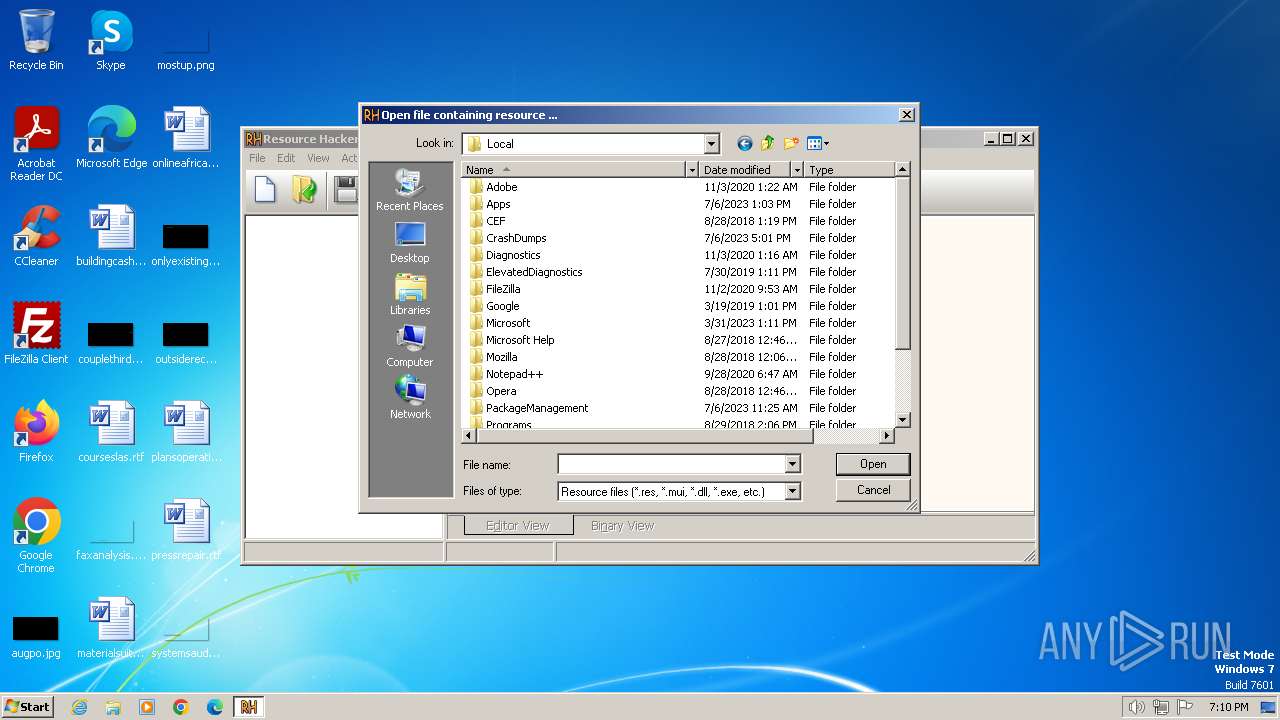The image size is (1280, 720).
Task: Go up one folder level icon
Action: (768, 144)
